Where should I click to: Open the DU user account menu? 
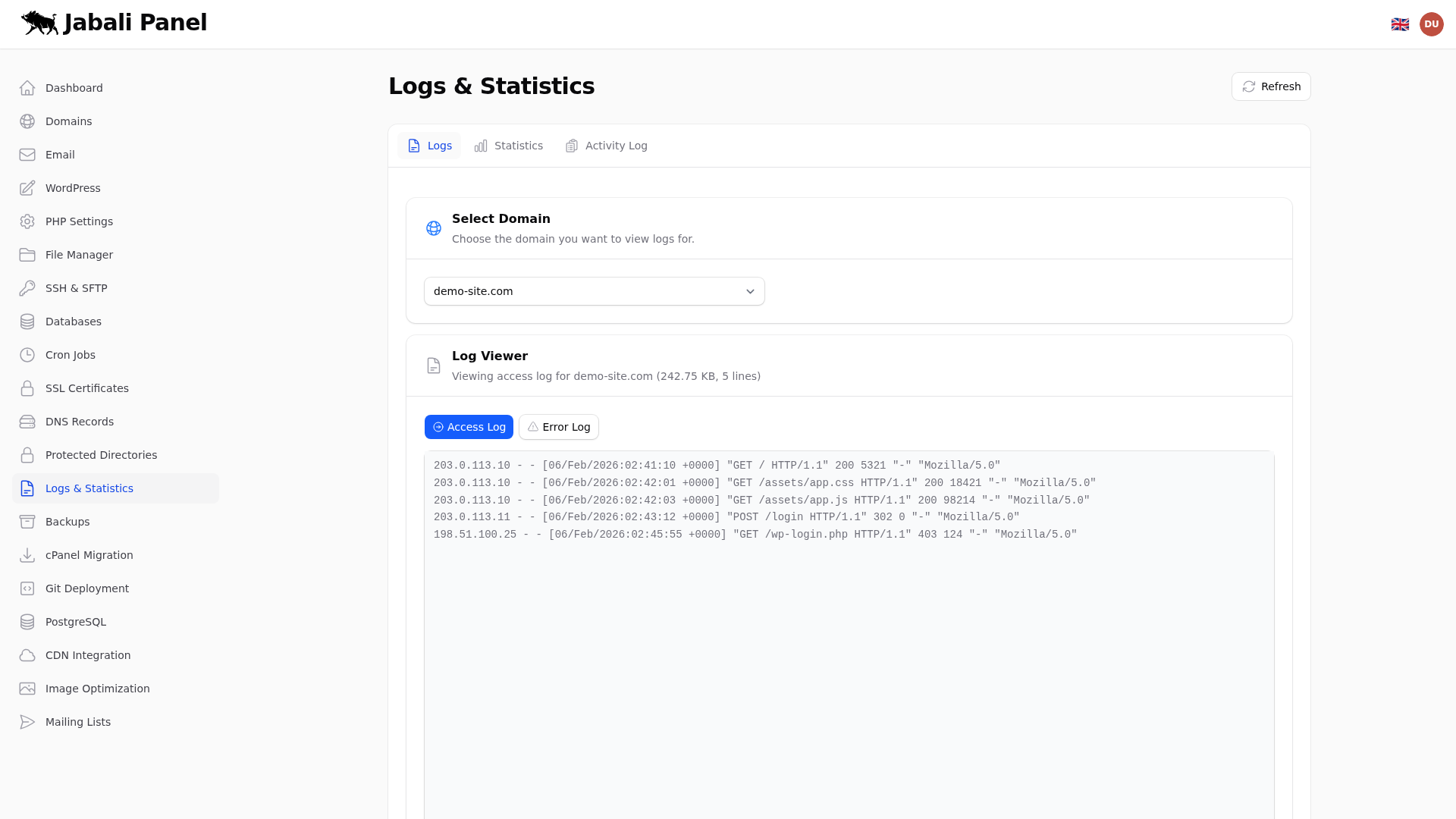click(1432, 24)
